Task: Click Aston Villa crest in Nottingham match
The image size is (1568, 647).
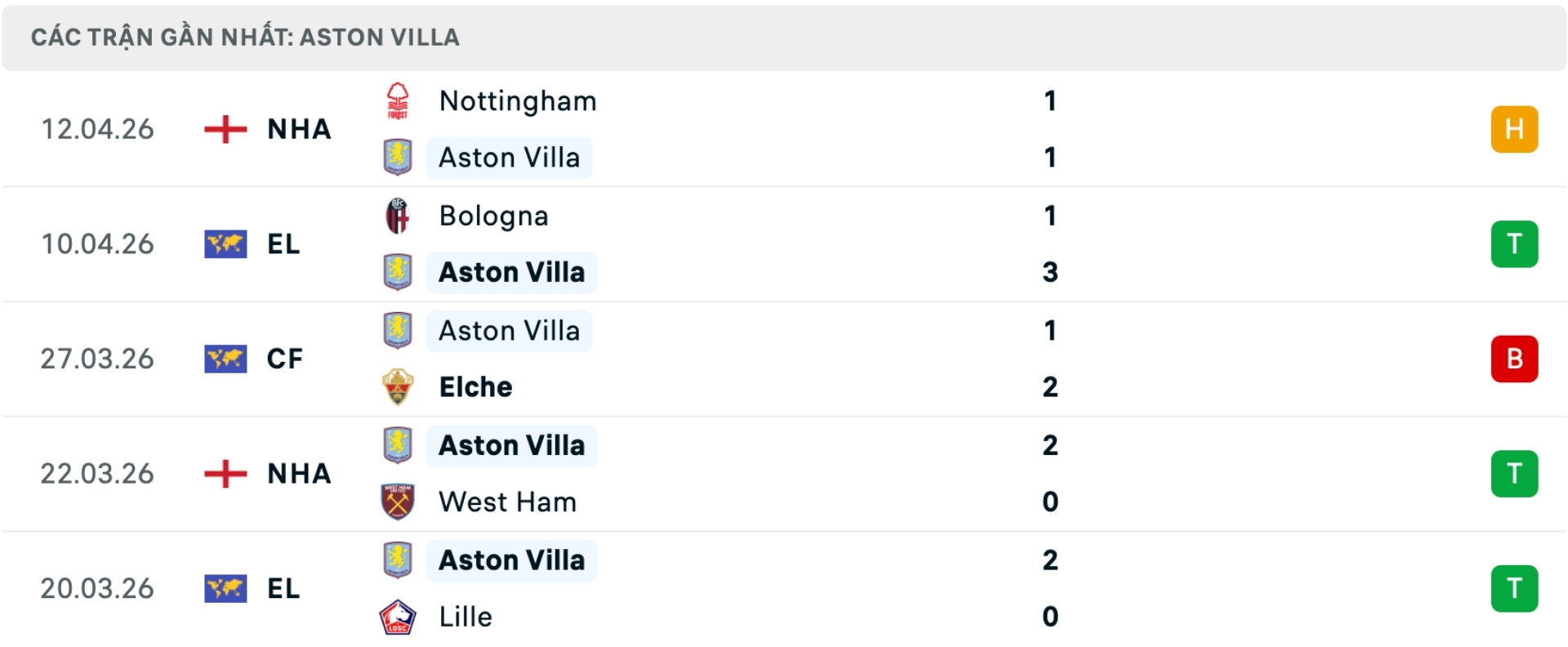Action: (x=398, y=158)
